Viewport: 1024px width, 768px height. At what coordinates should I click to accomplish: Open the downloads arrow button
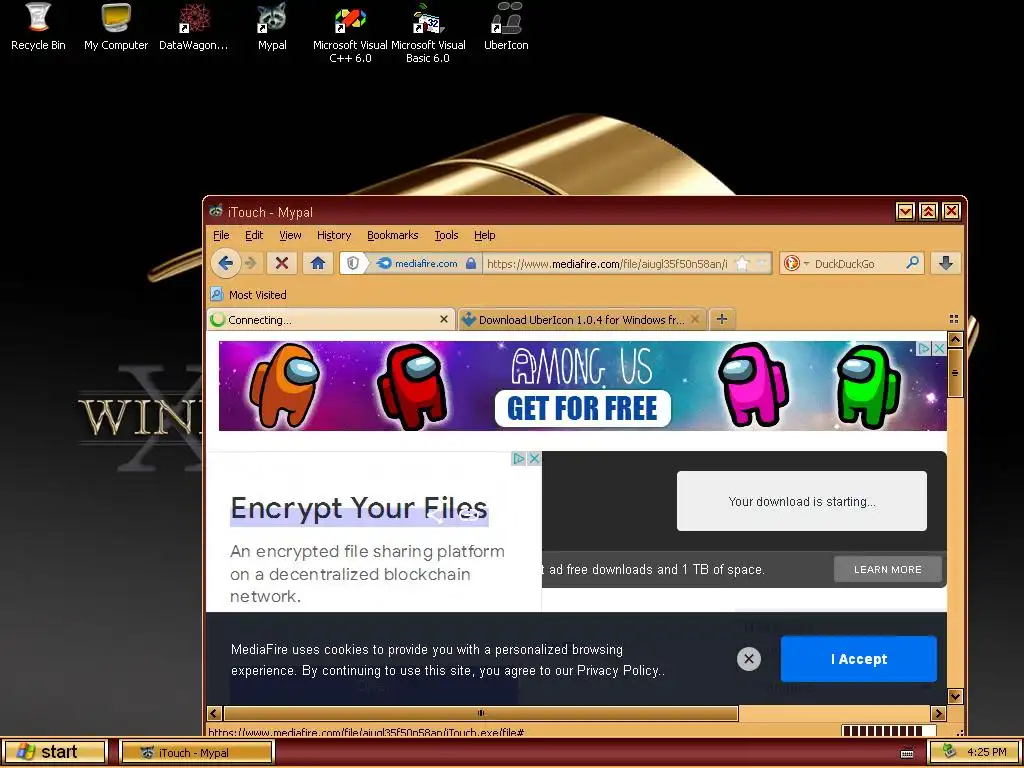[x=946, y=263]
